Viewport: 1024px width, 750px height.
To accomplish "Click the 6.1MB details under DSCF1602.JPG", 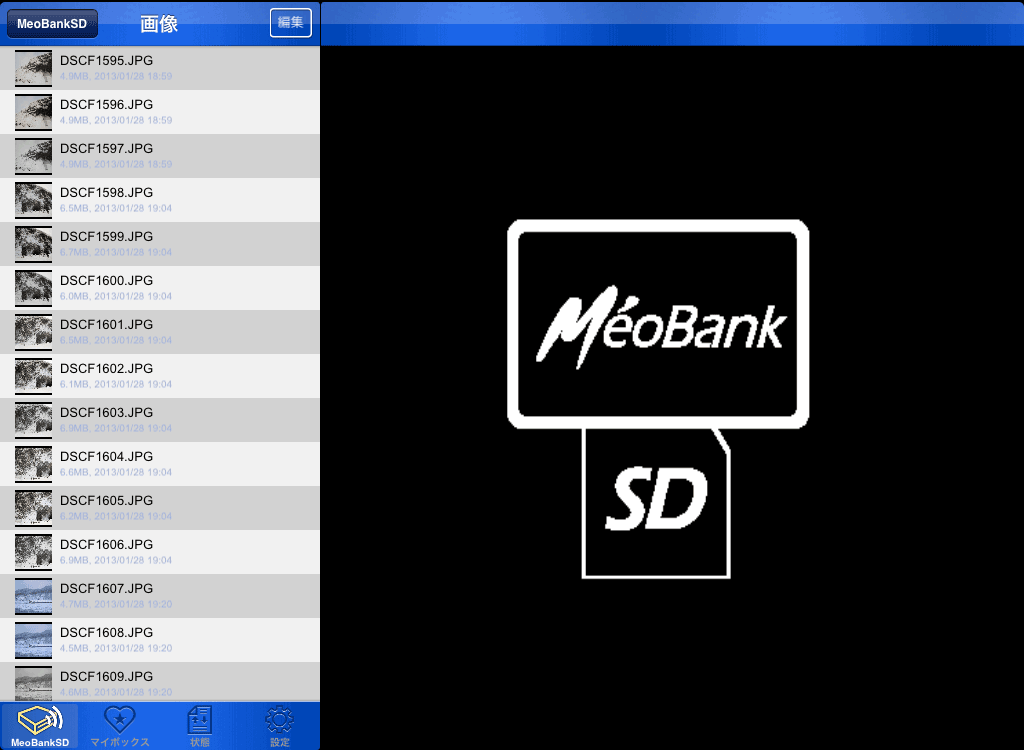I will tap(116, 384).
